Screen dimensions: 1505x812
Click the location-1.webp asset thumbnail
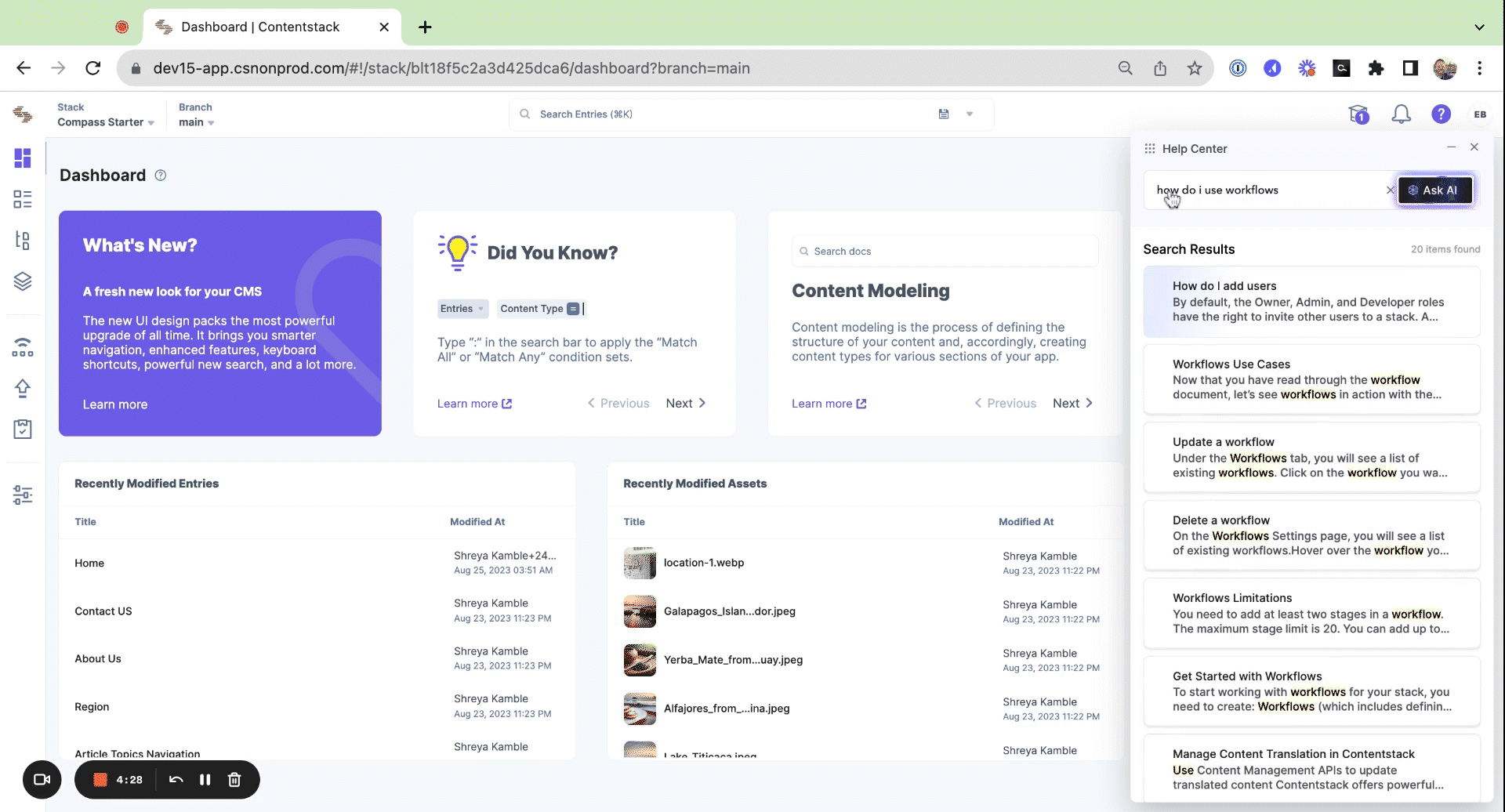(x=640, y=563)
